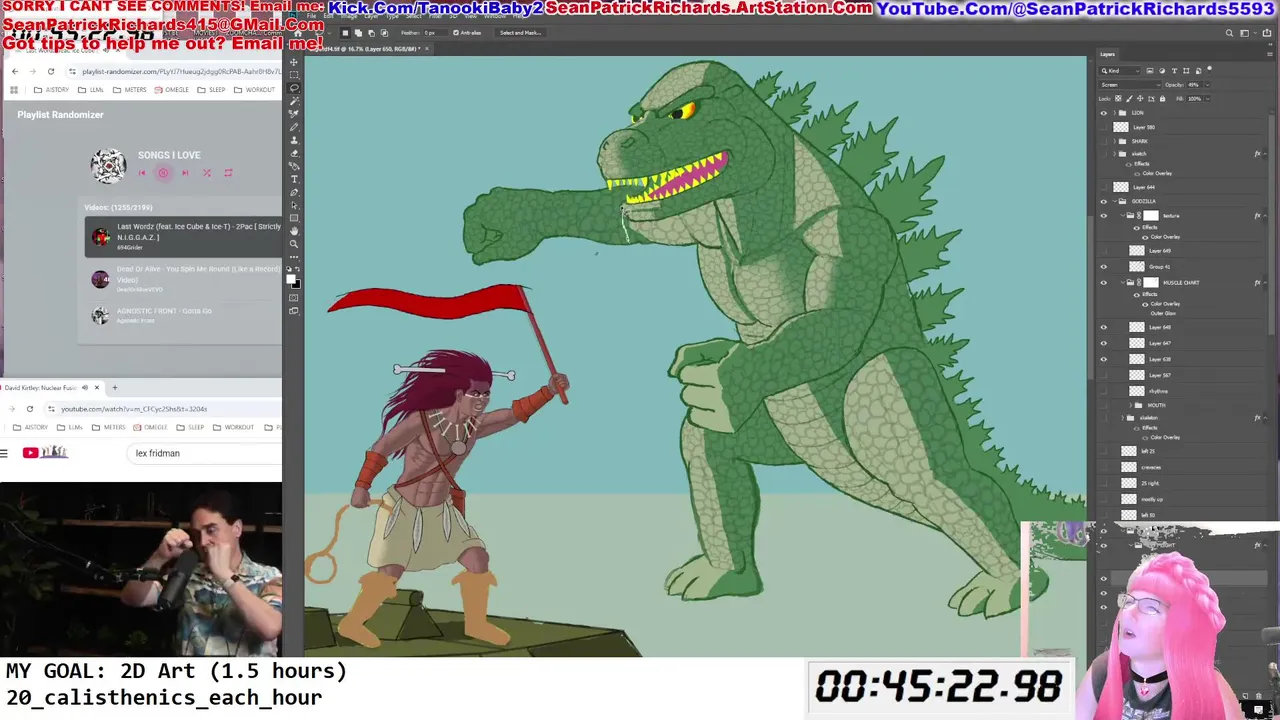Select the Clone Stamp tool
This screenshot has height=720, width=1280.
coord(293,140)
